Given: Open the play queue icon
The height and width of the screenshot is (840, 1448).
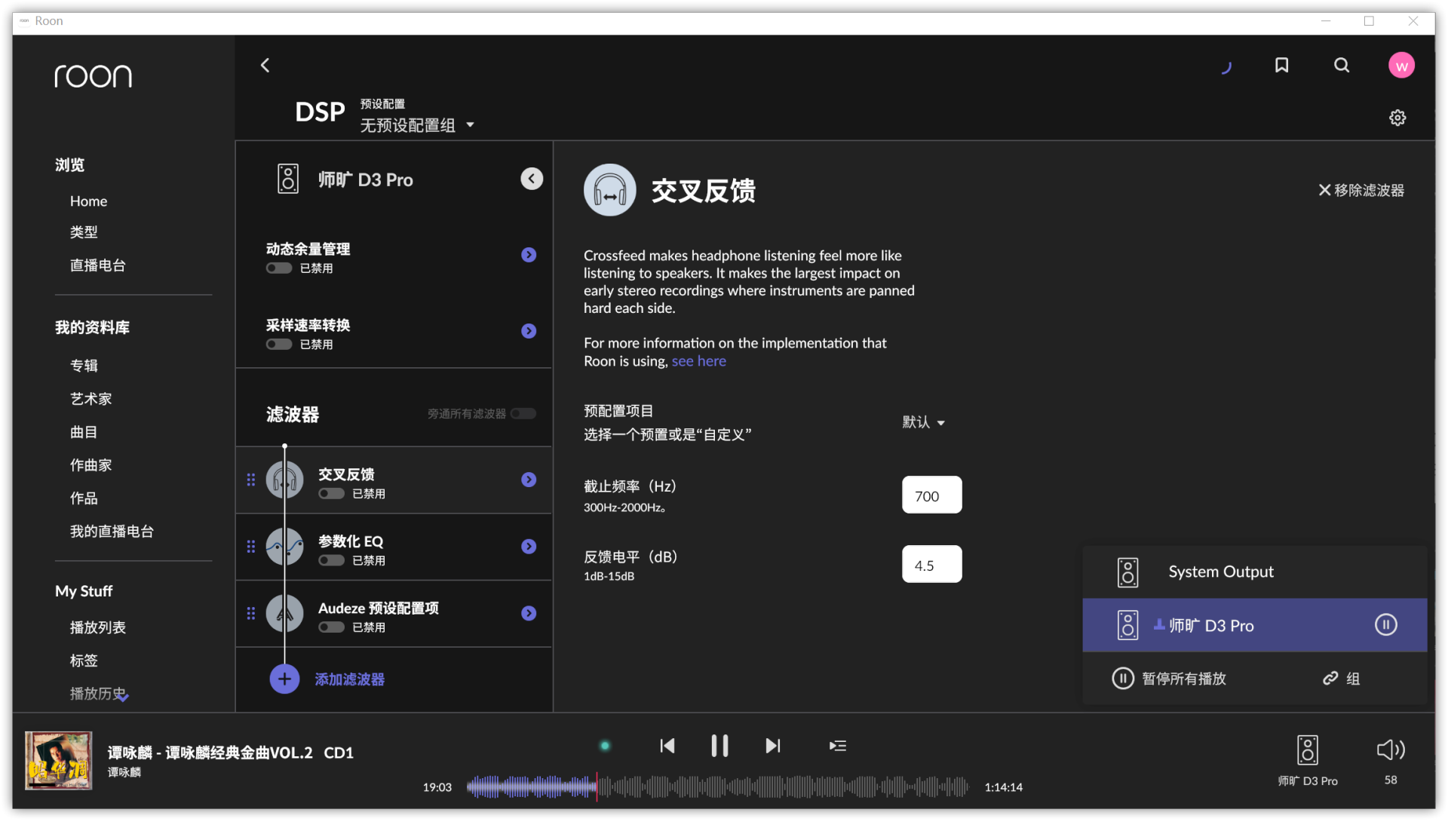Looking at the screenshot, I should (837, 746).
